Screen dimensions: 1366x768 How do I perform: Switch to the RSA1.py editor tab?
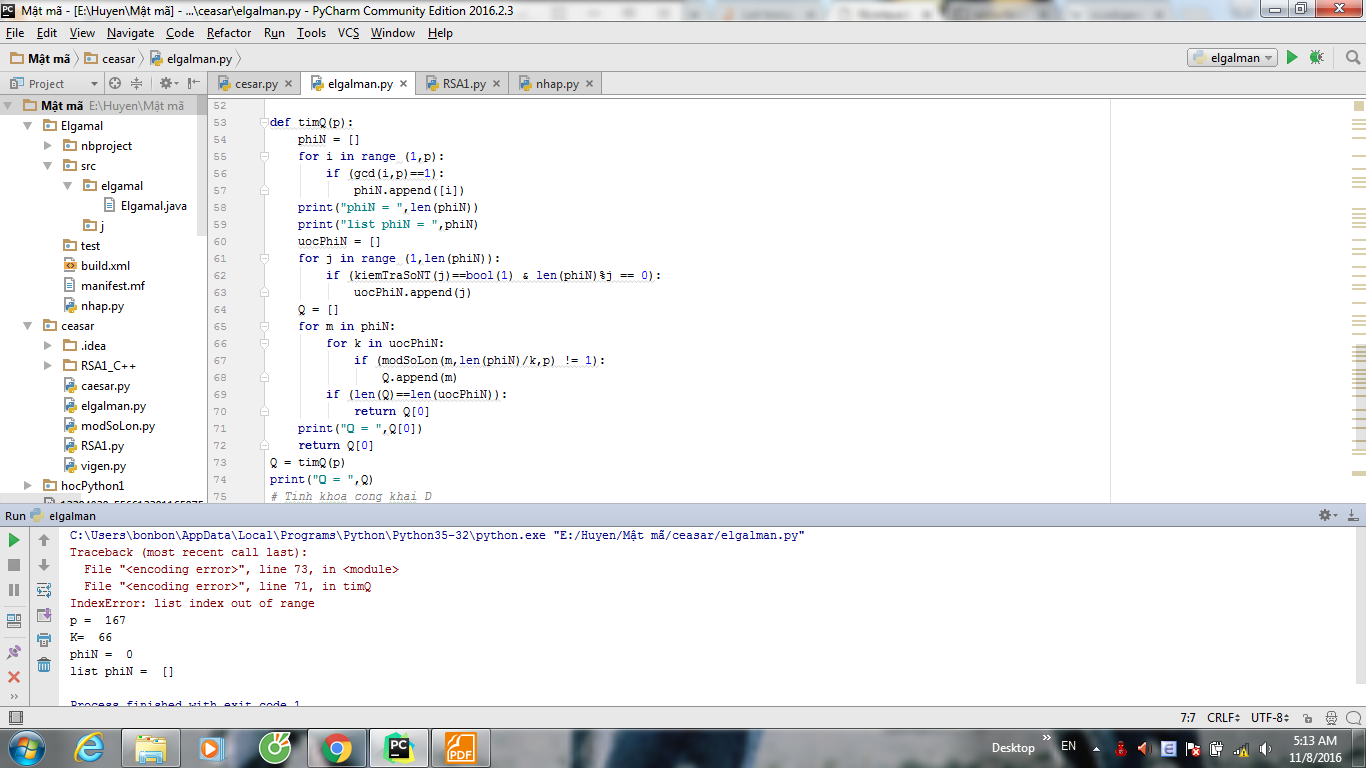tap(464, 84)
